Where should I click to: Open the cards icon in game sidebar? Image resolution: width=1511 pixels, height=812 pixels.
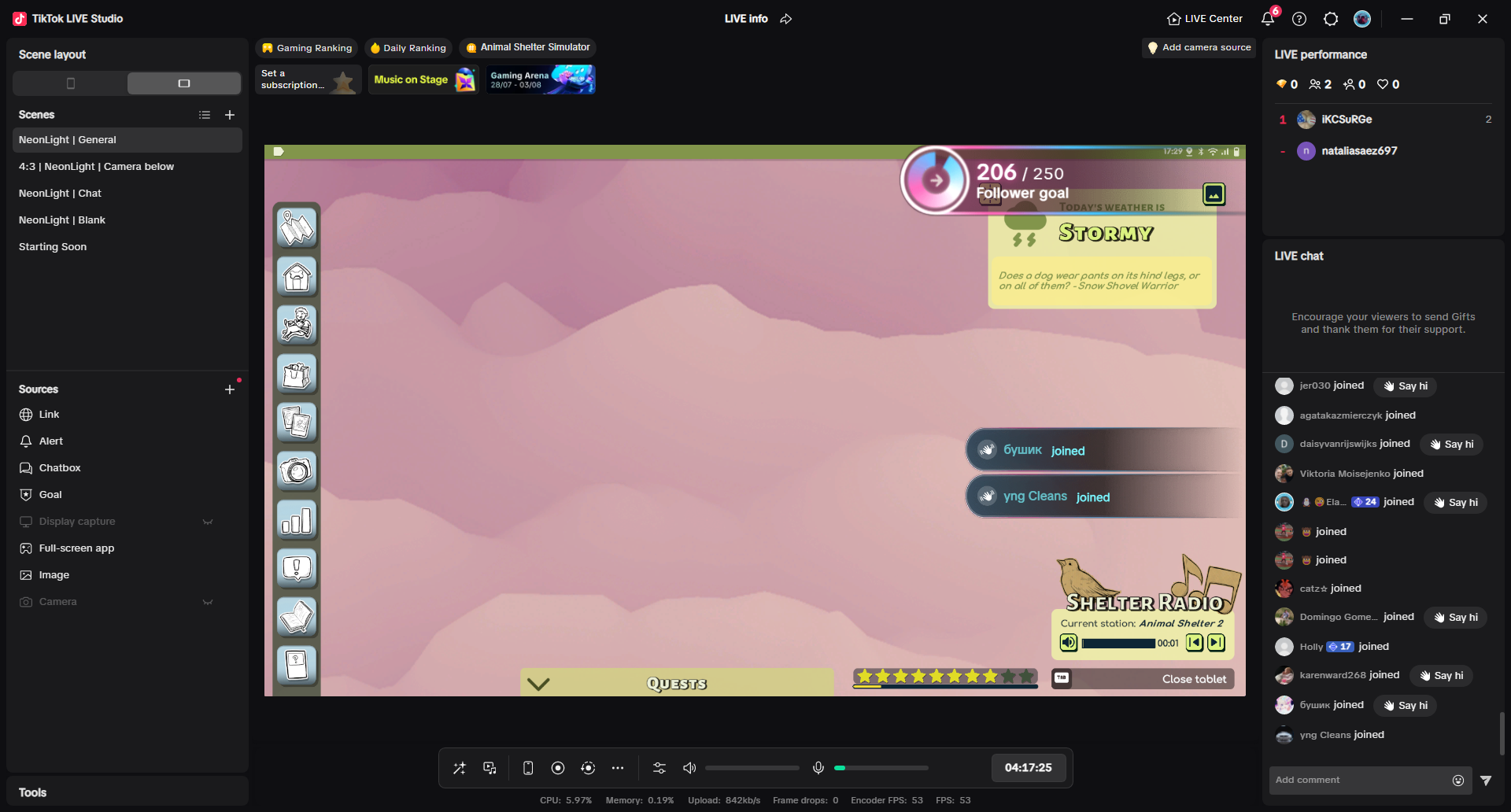297,422
